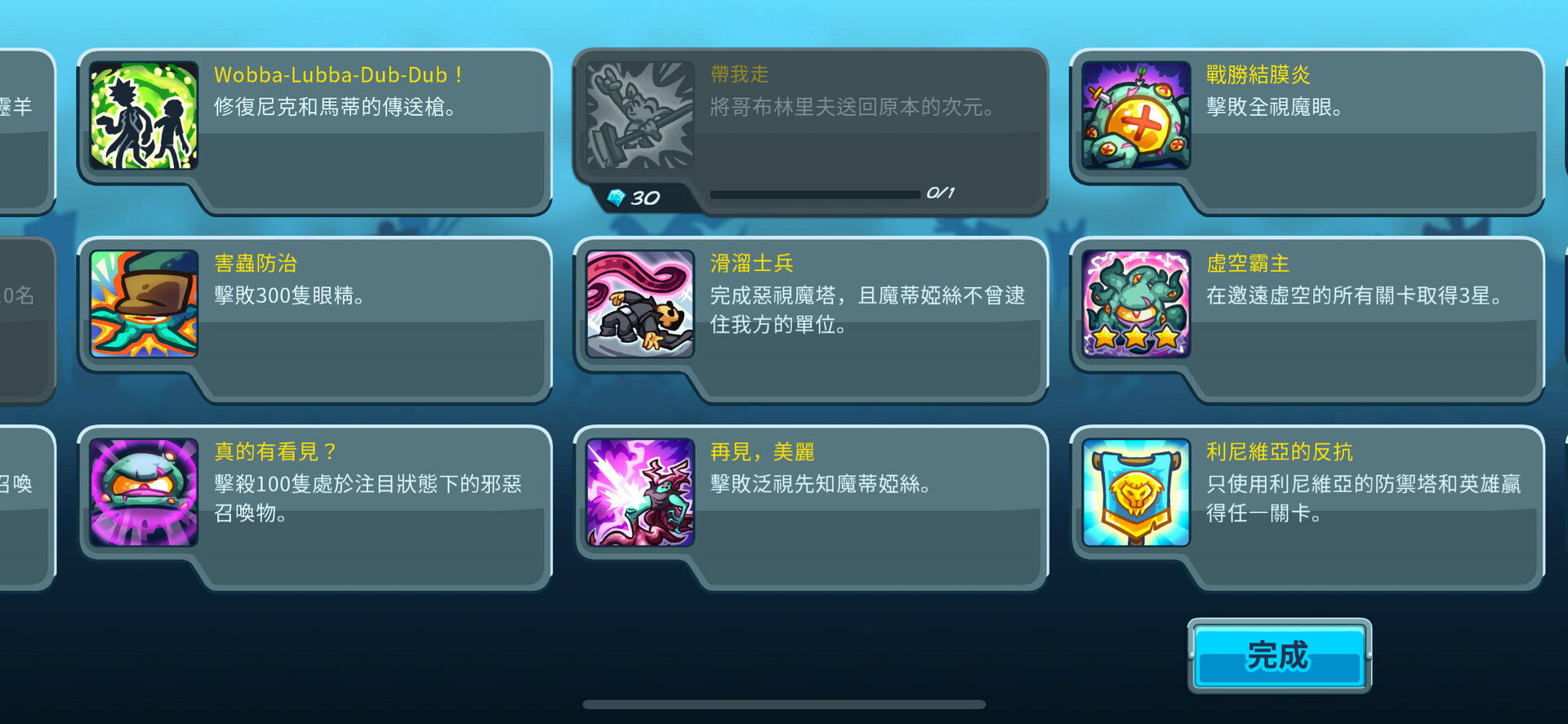
Task: Tap the 利尼維亞的反抗 lion banner icon
Action: [1136, 492]
